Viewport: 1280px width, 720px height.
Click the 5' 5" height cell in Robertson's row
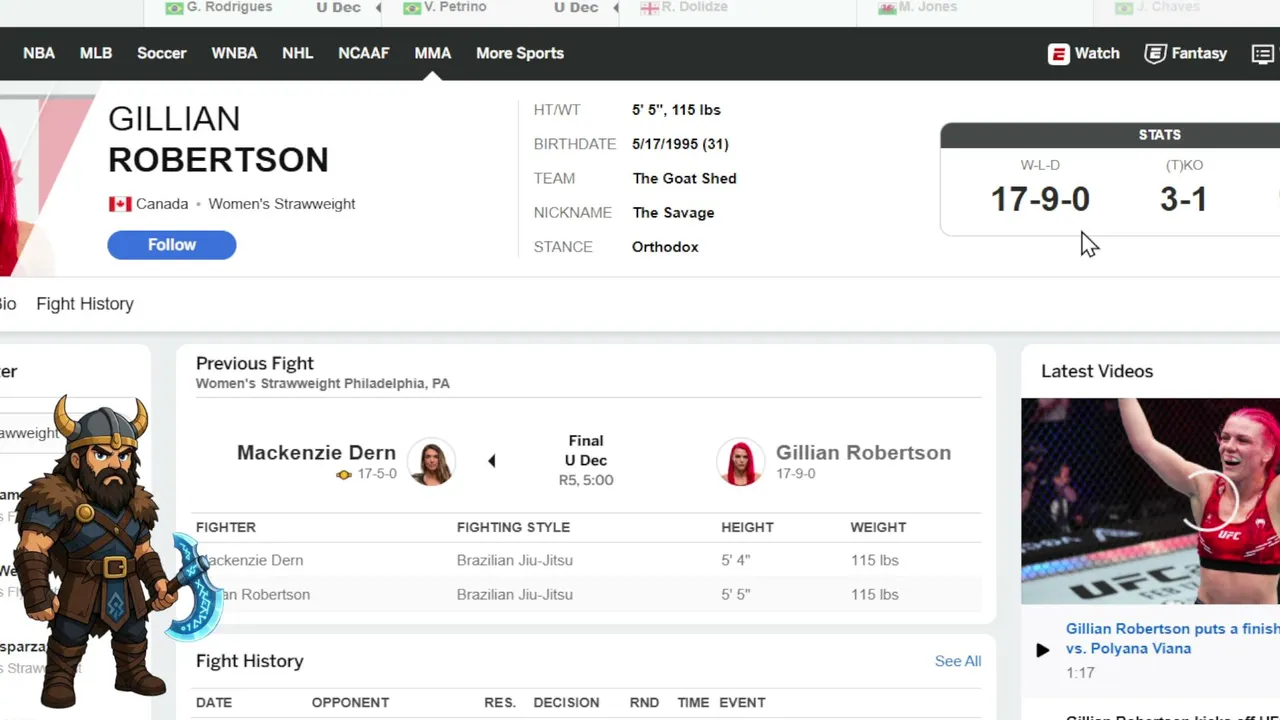tap(735, 594)
